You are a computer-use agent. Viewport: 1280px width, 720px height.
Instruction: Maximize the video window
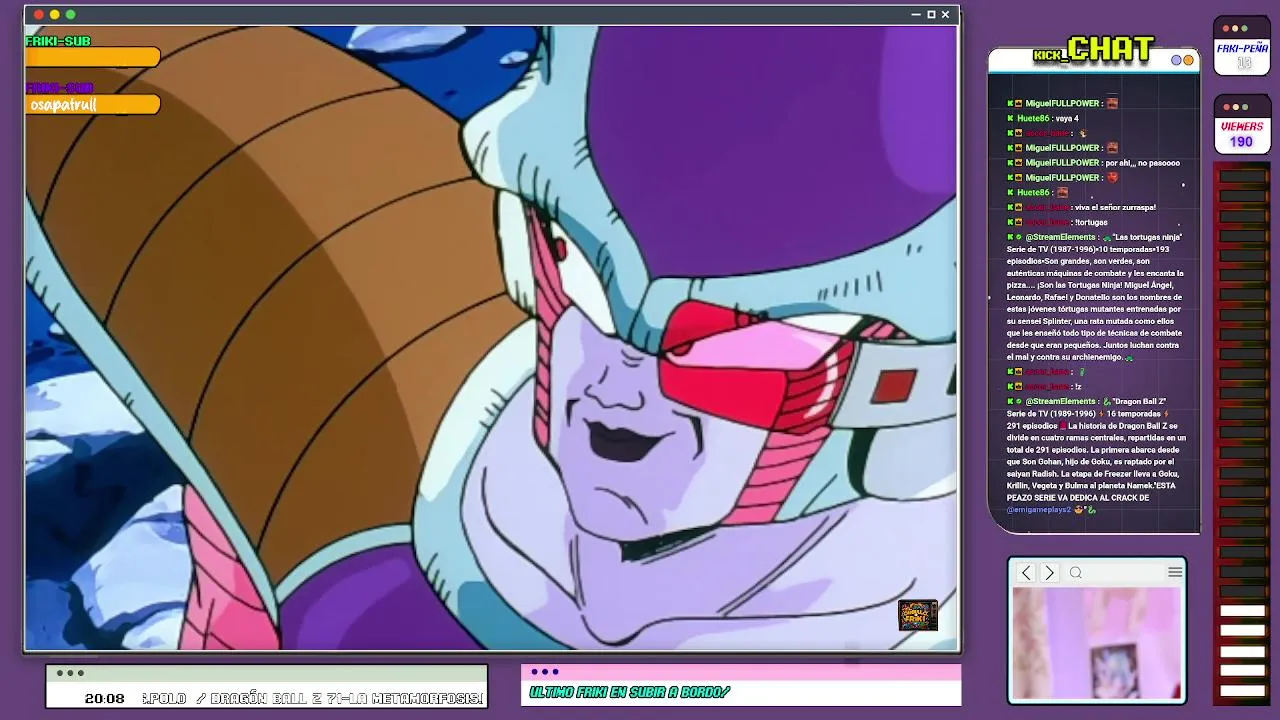pyautogui.click(x=931, y=15)
